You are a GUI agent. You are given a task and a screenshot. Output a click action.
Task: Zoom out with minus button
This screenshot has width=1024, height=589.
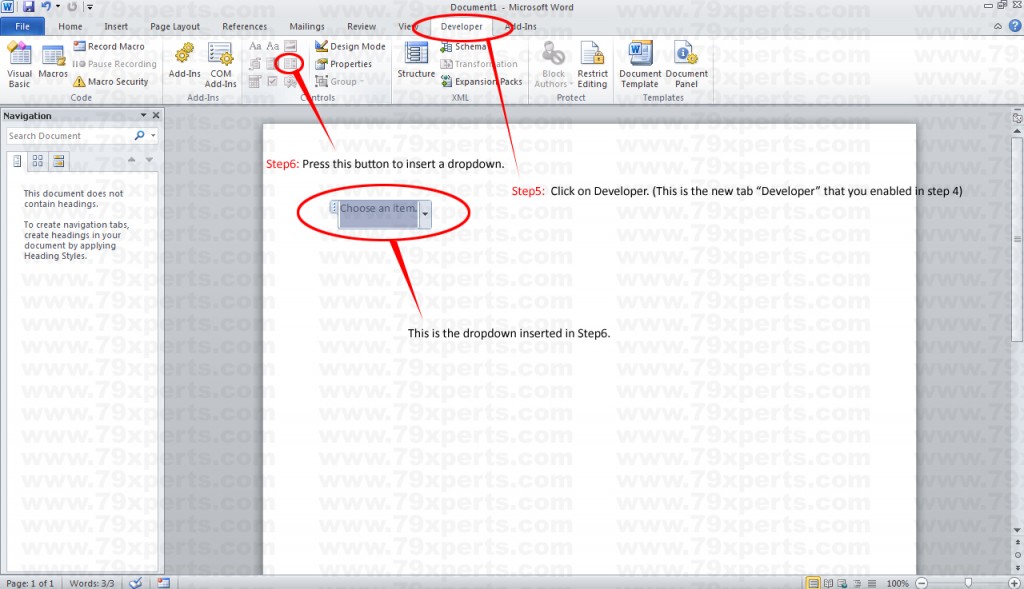coord(921,583)
